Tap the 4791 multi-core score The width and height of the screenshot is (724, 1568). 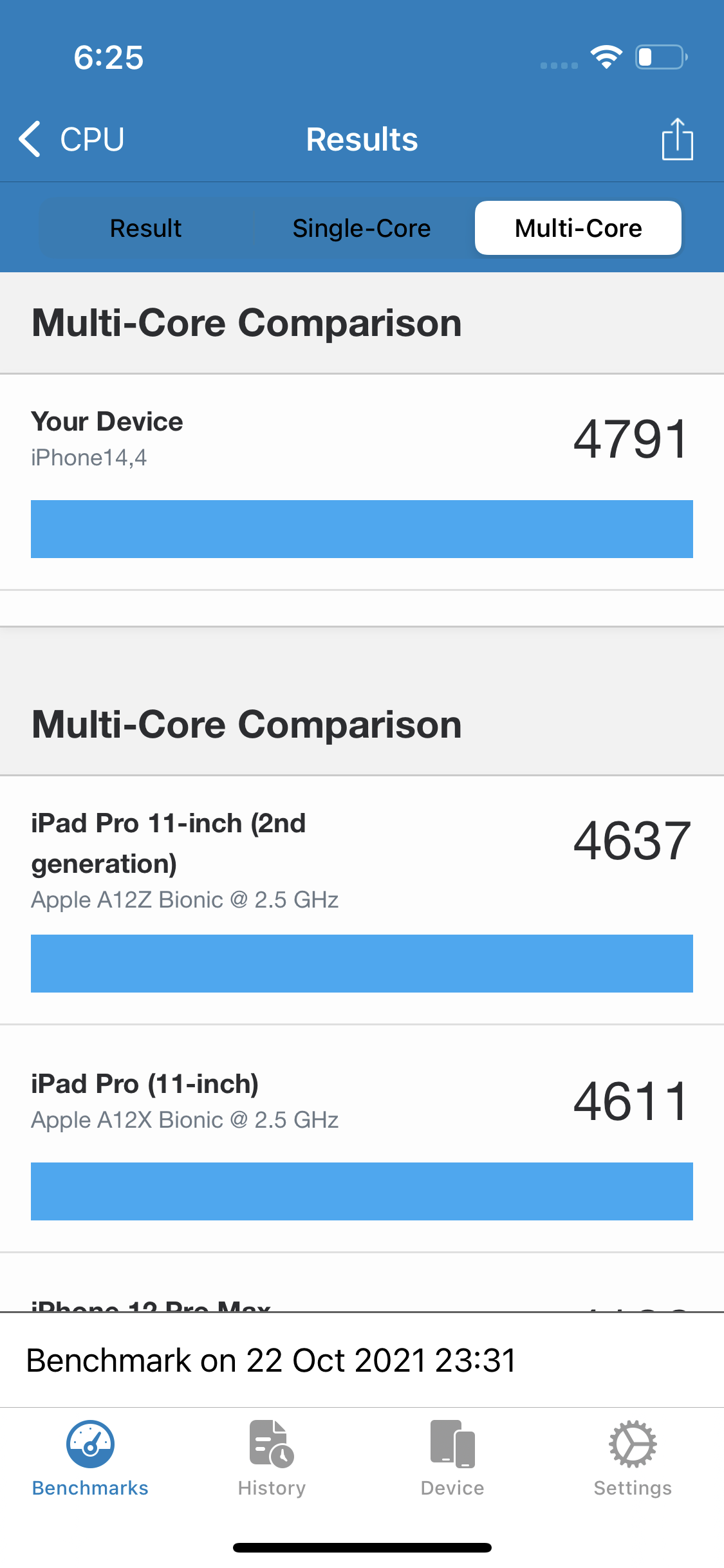631,439
